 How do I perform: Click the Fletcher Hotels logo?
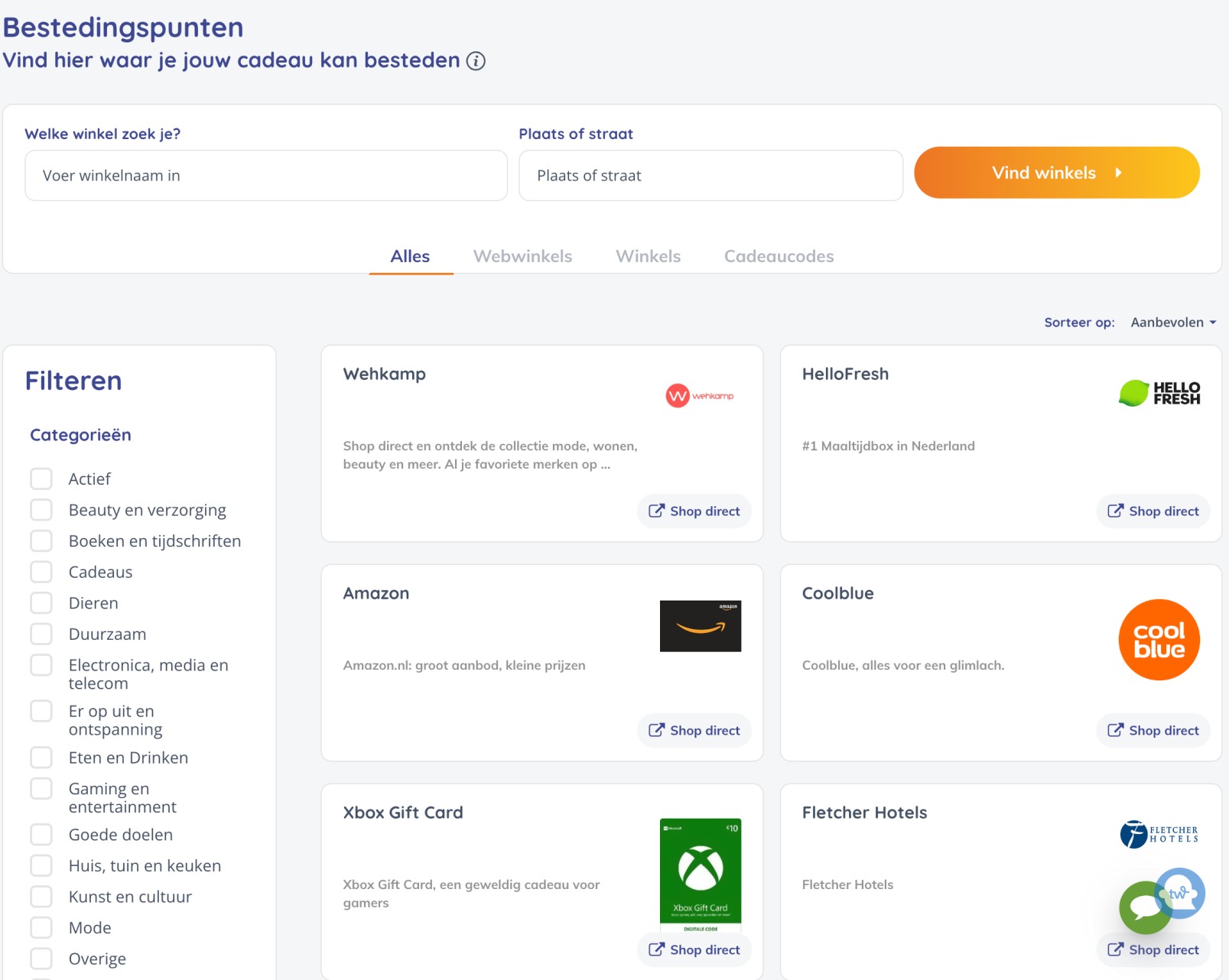(1159, 834)
